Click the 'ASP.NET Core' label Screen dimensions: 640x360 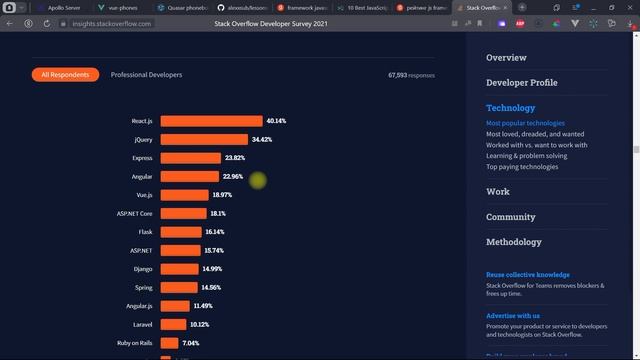point(134,213)
